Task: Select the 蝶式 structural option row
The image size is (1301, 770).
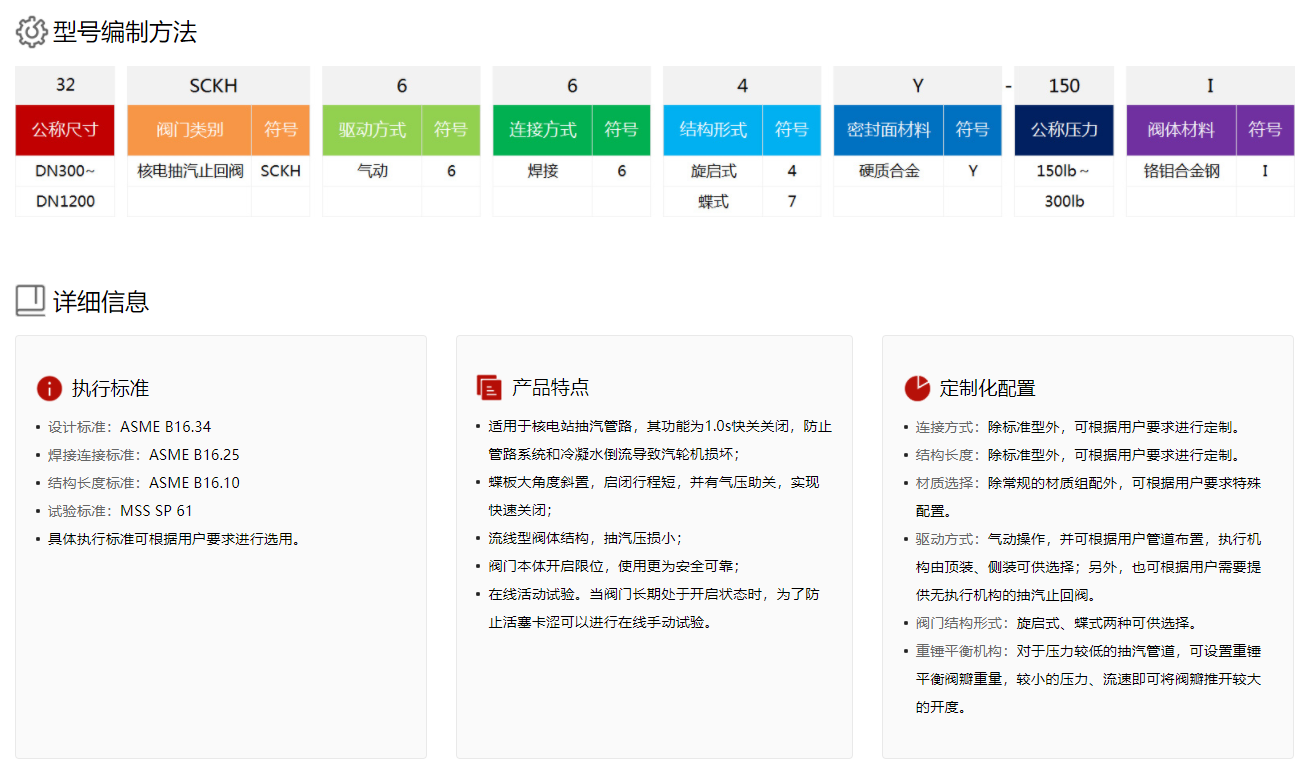Action: click(x=713, y=200)
